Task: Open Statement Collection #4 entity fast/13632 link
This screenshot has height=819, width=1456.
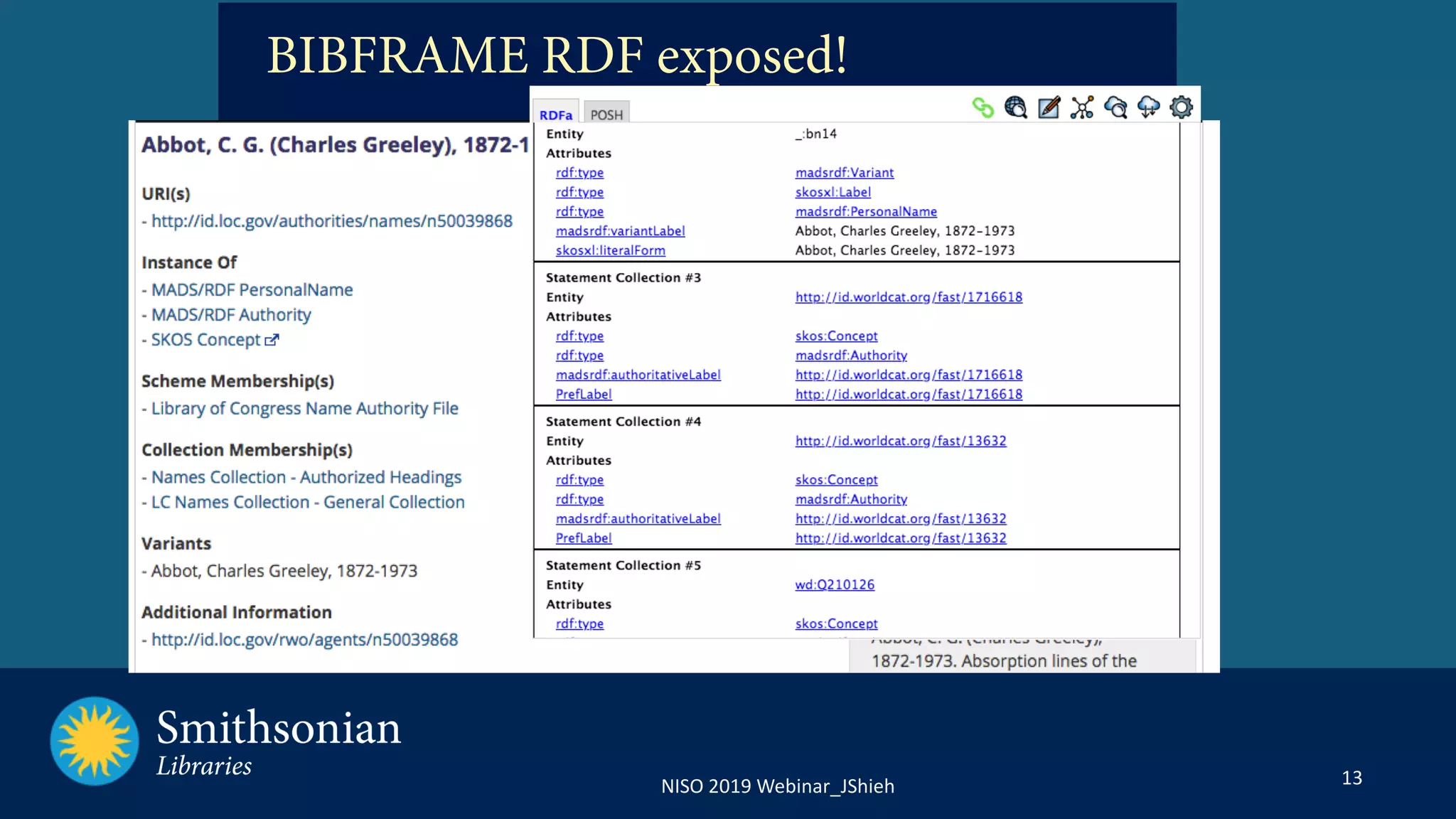Action: tap(901, 441)
